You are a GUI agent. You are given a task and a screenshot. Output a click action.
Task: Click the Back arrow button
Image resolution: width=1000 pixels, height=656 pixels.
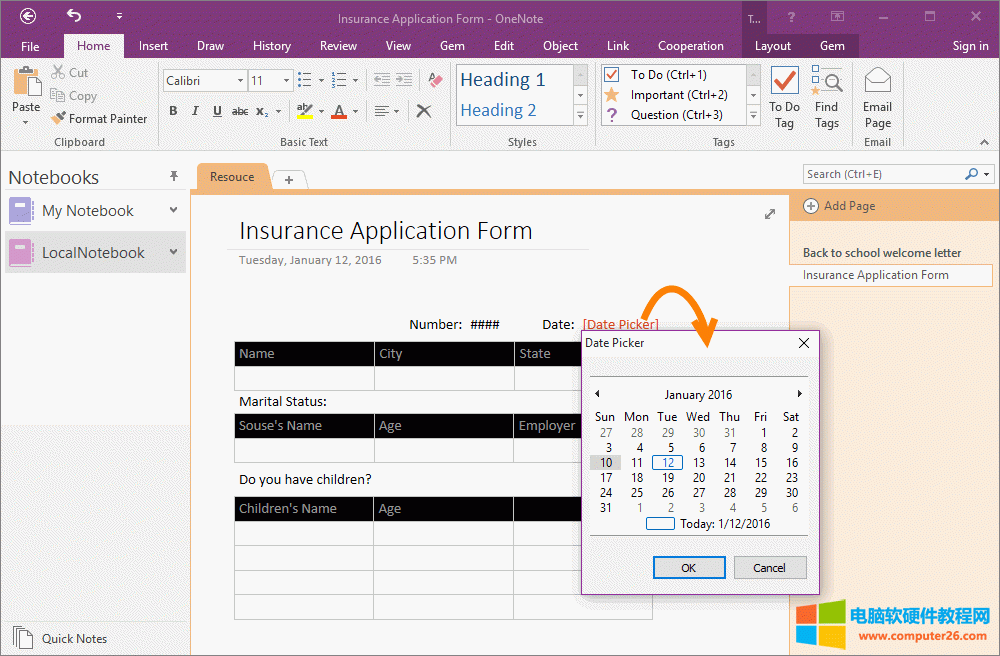(x=28, y=16)
